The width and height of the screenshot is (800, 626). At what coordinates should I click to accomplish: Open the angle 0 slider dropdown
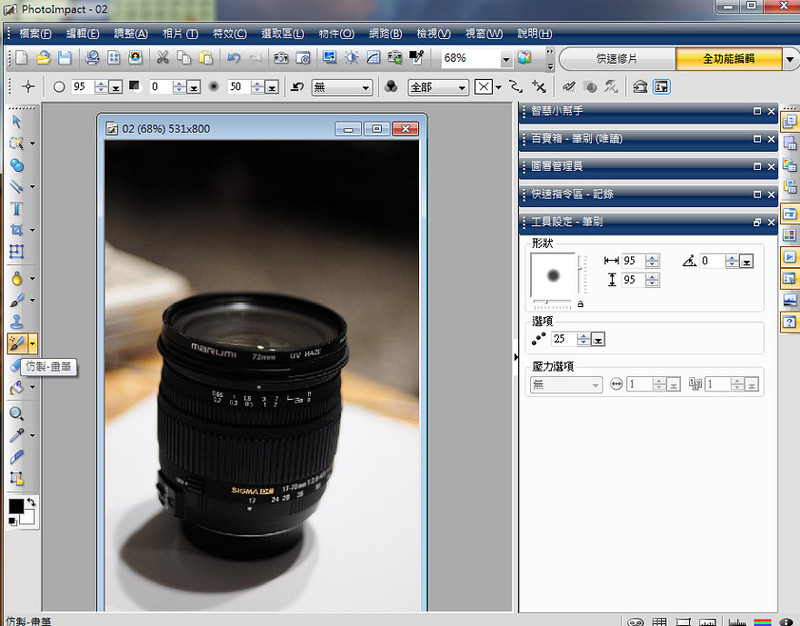pyautogui.click(x=746, y=262)
